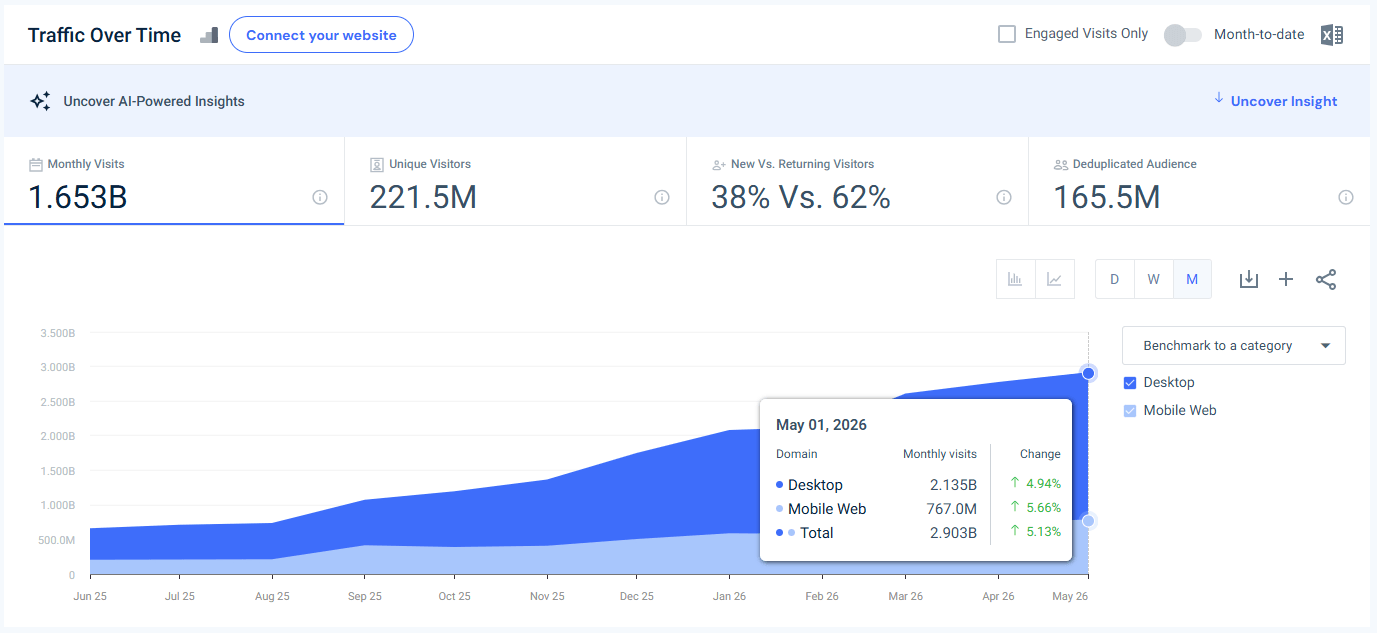Open Monthly Visits info tooltip icon

coord(320,198)
